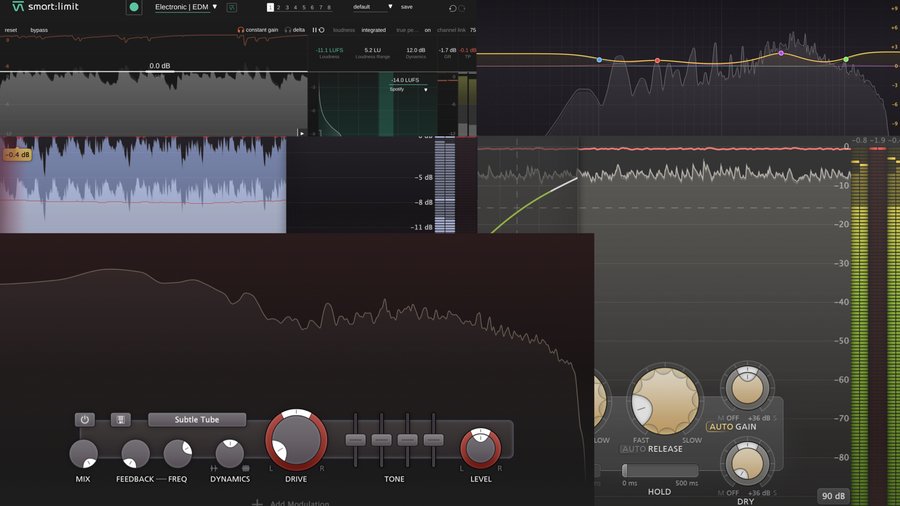Screen dimensions: 900x506
Task: Activate the green learn button in smart:limit
Action: pos(134,7)
